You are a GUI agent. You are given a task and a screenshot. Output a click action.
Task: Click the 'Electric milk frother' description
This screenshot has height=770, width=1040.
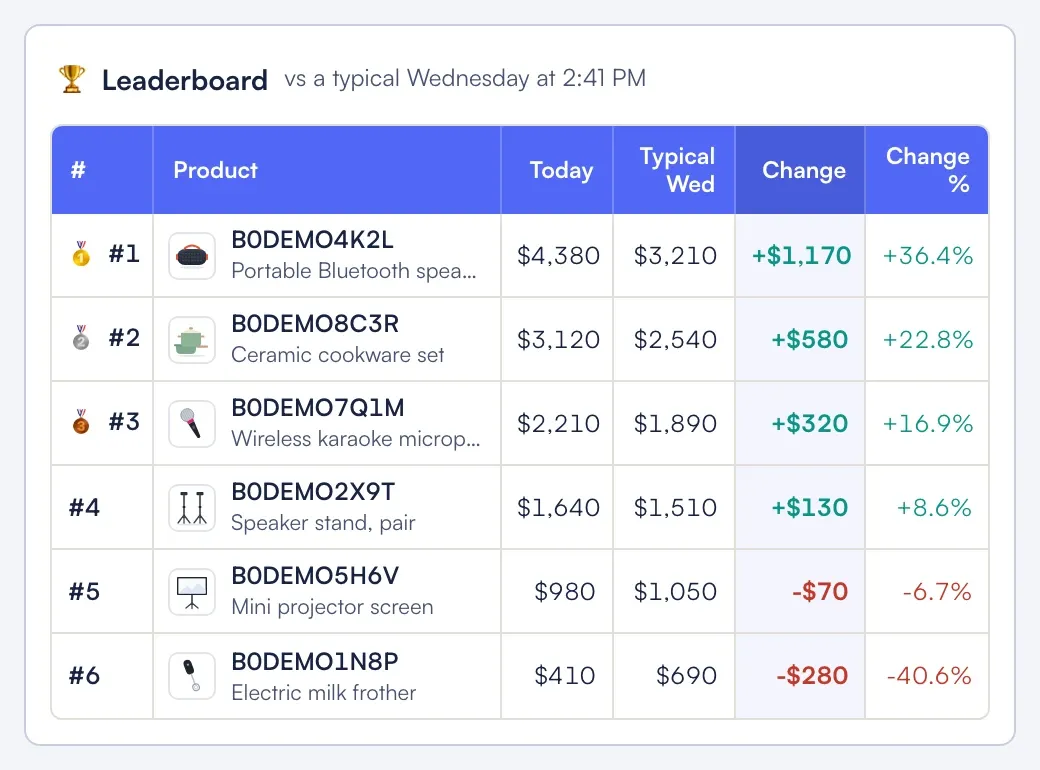[x=324, y=692]
